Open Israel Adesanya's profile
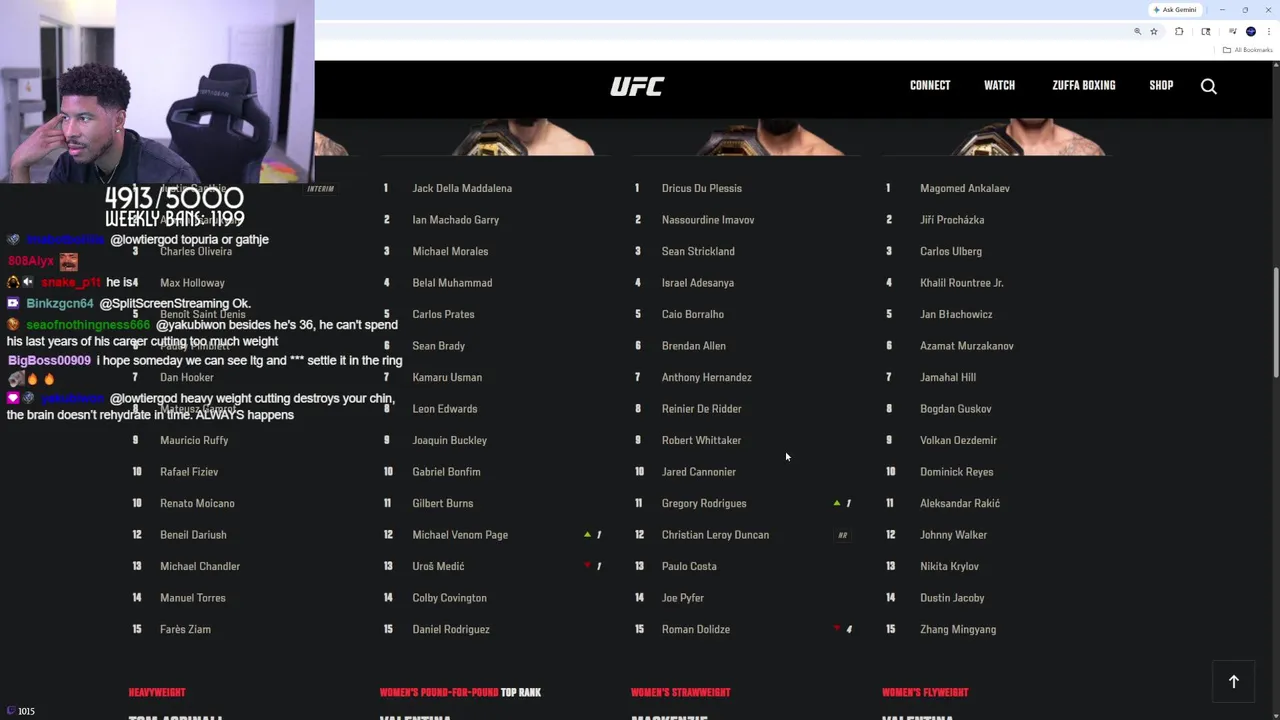The width and height of the screenshot is (1280, 720). 697,283
